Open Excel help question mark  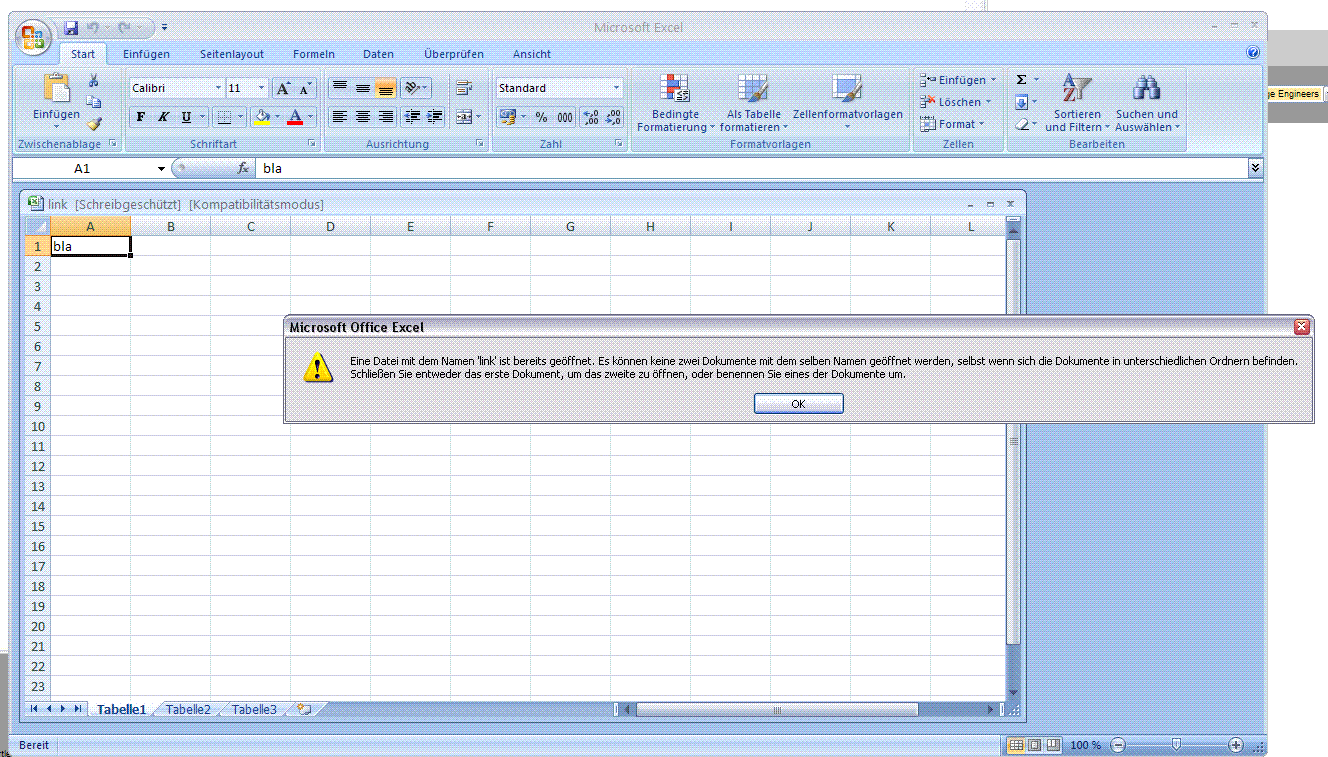(x=1253, y=53)
